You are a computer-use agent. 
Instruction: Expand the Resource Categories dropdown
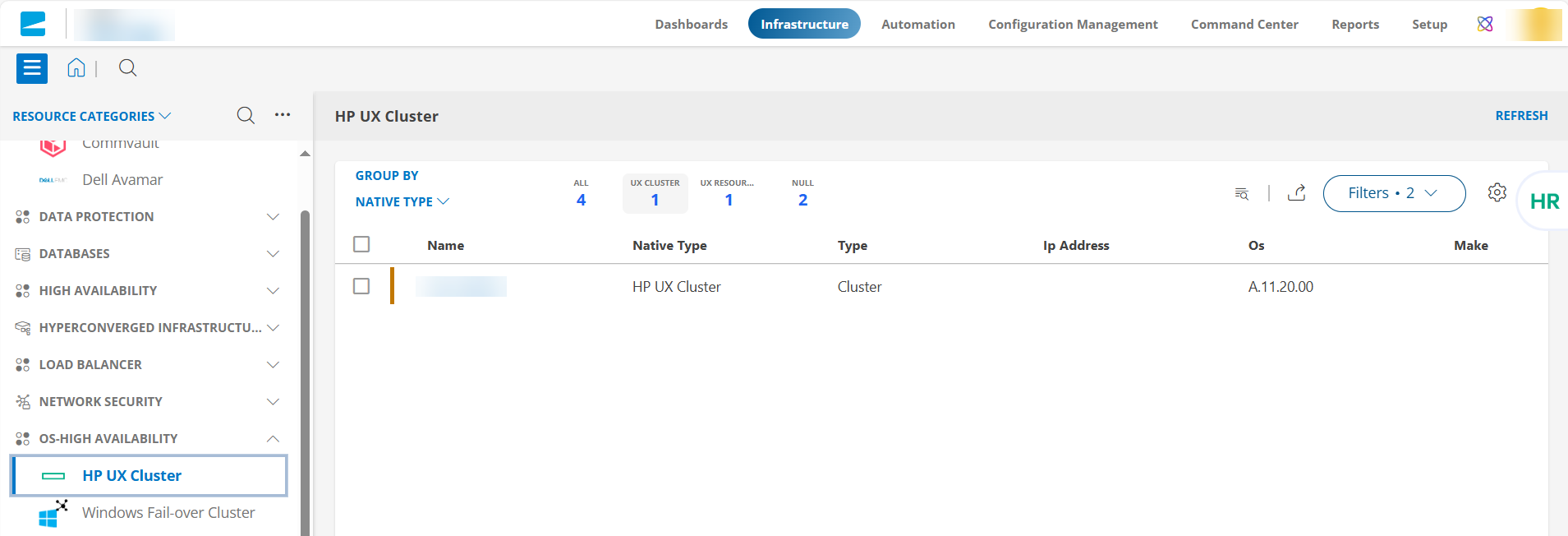click(91, 116)
